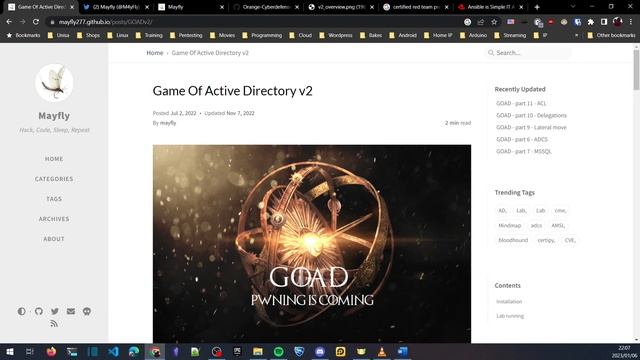The image size is (640, 360).
Task: Jump to Lab running in Contents
Action: [x=510, y=316]
